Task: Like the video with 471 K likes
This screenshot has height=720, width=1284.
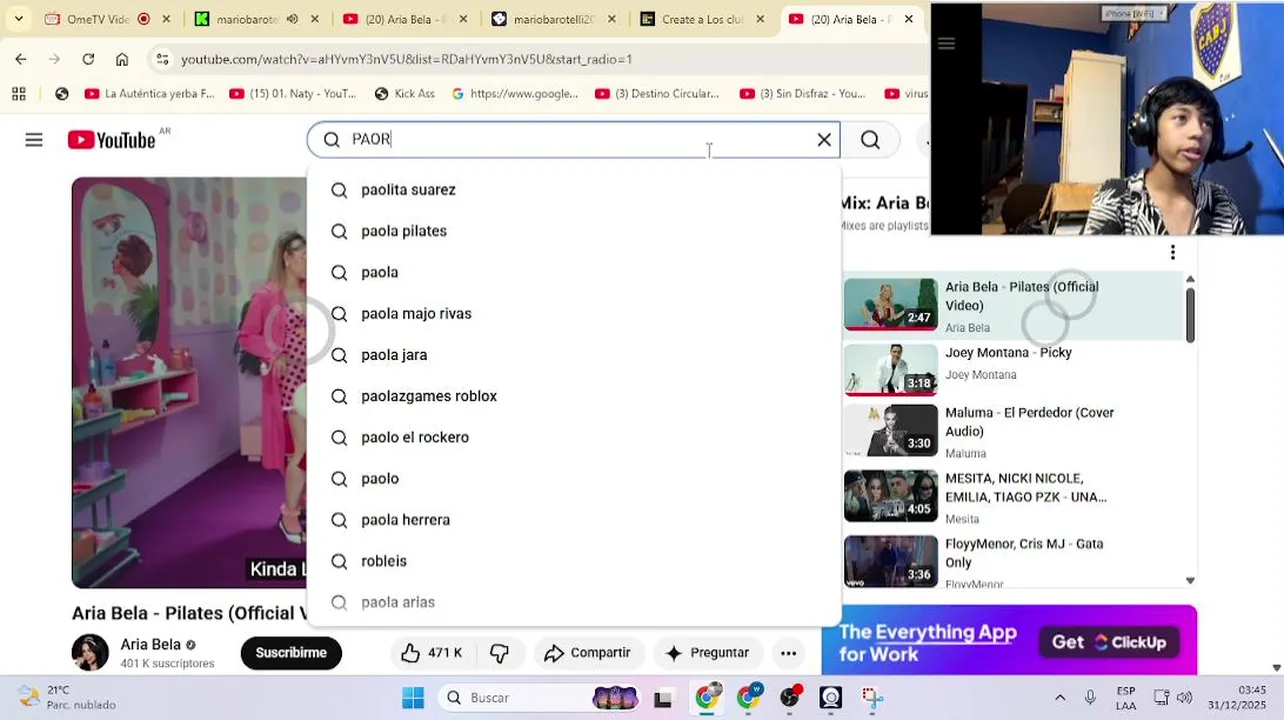Action: (x=432, y=653)
